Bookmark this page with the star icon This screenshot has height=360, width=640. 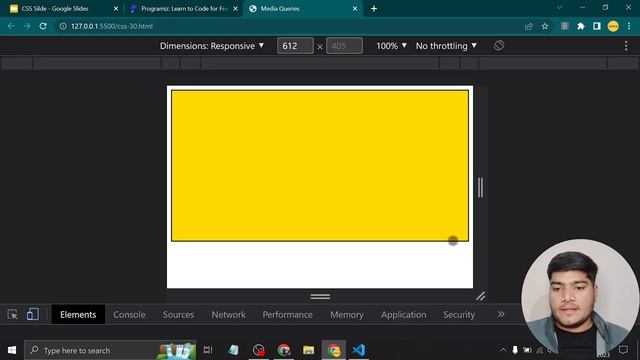(x=545, y=26)
